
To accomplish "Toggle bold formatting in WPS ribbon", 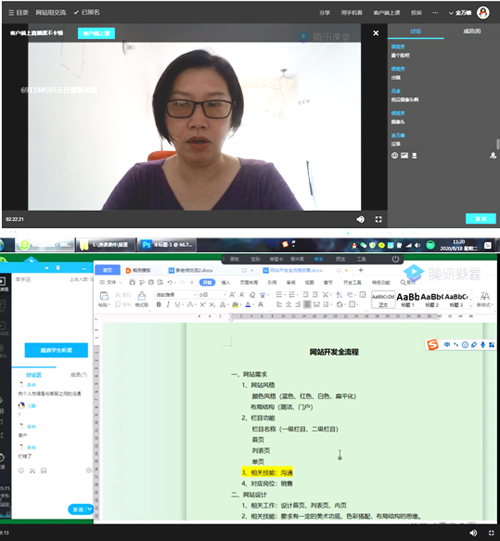I will (158, 304).
